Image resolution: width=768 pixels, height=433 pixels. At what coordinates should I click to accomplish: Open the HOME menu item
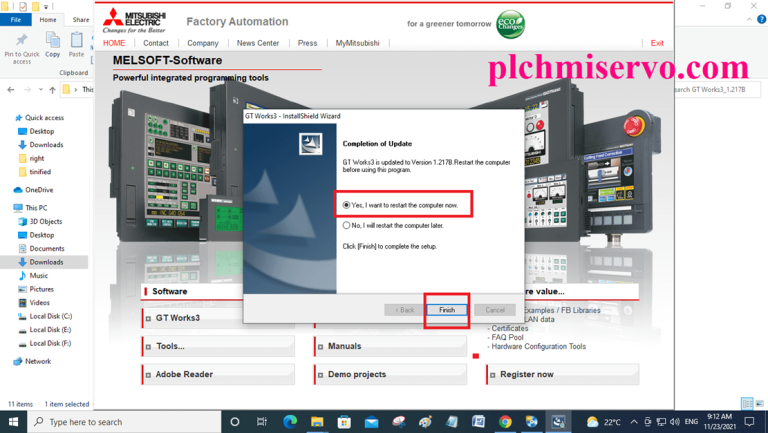(114, 43)
